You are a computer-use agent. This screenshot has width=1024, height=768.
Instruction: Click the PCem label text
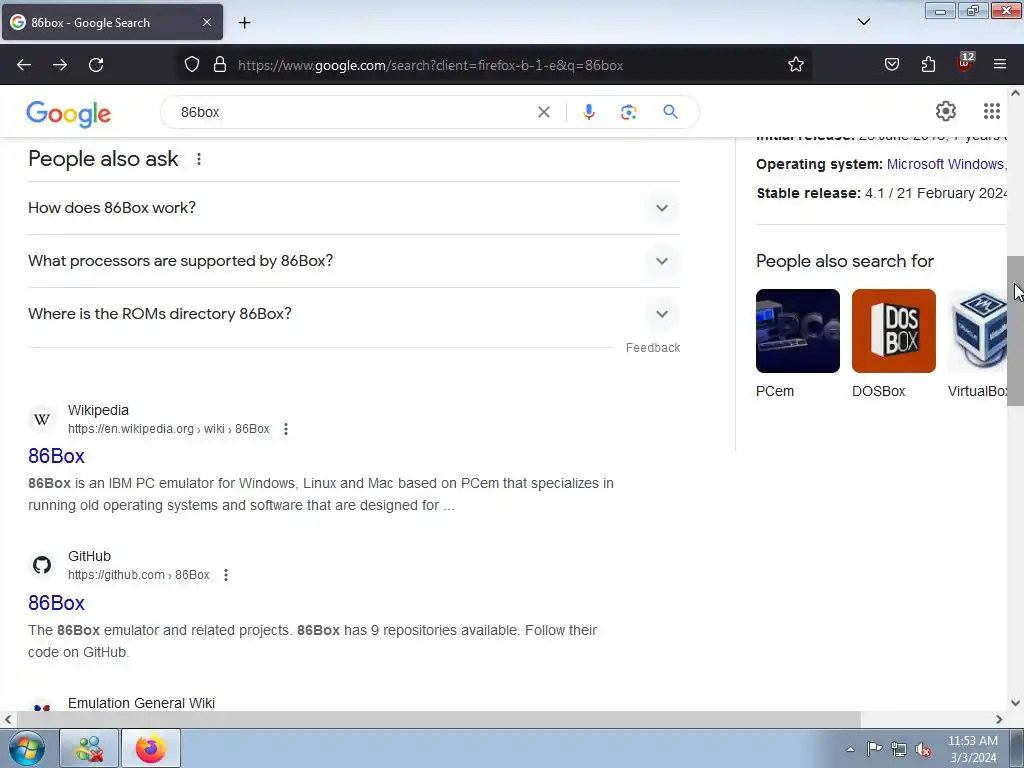pyautogui.click(x=775, y=391)
